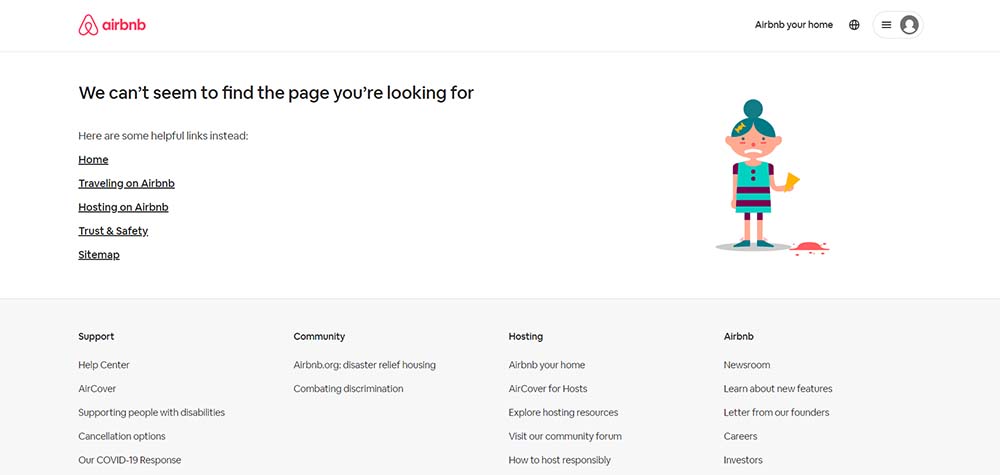Click the Investors footer link
1000x475 pixels.
pyautogui.click(x=743, y=460)
